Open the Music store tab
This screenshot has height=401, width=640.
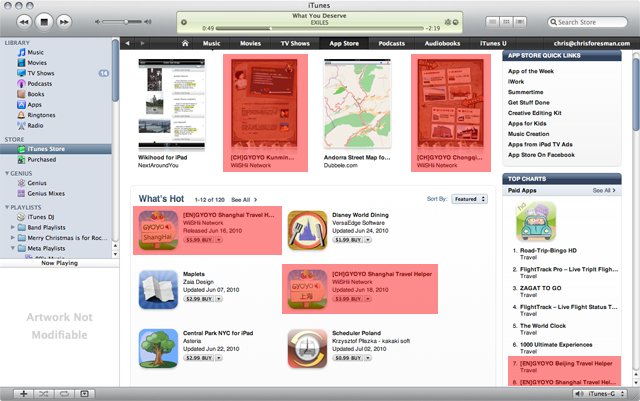click(211, 43)
